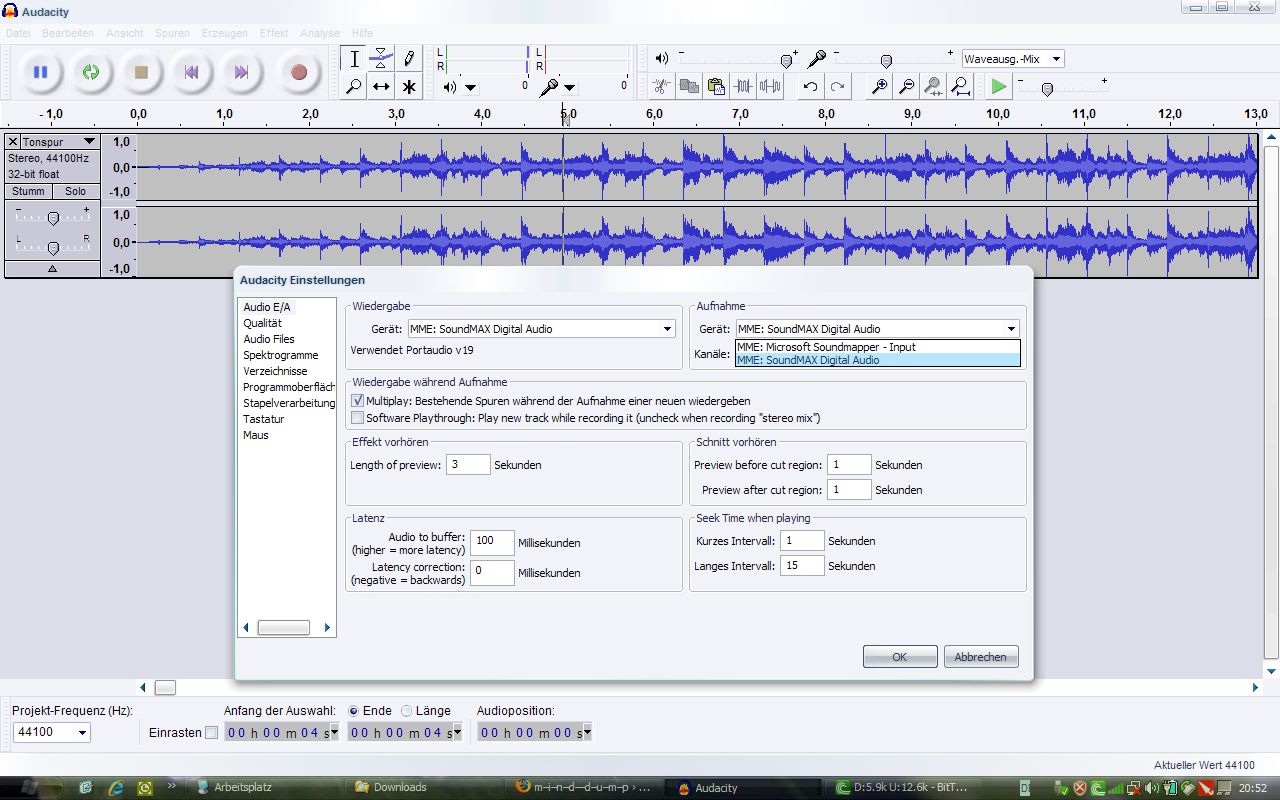Skip to start of the track
This screenshot has height=800, width=1280.
click(191, 72)
